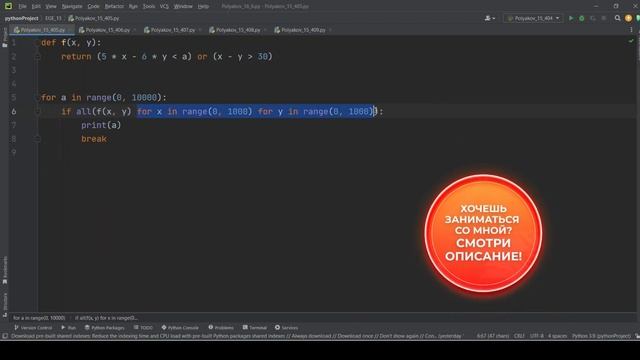Click the CRLF line separator indicator
This screenshot has width=640, height=360.
pos(519,336)
